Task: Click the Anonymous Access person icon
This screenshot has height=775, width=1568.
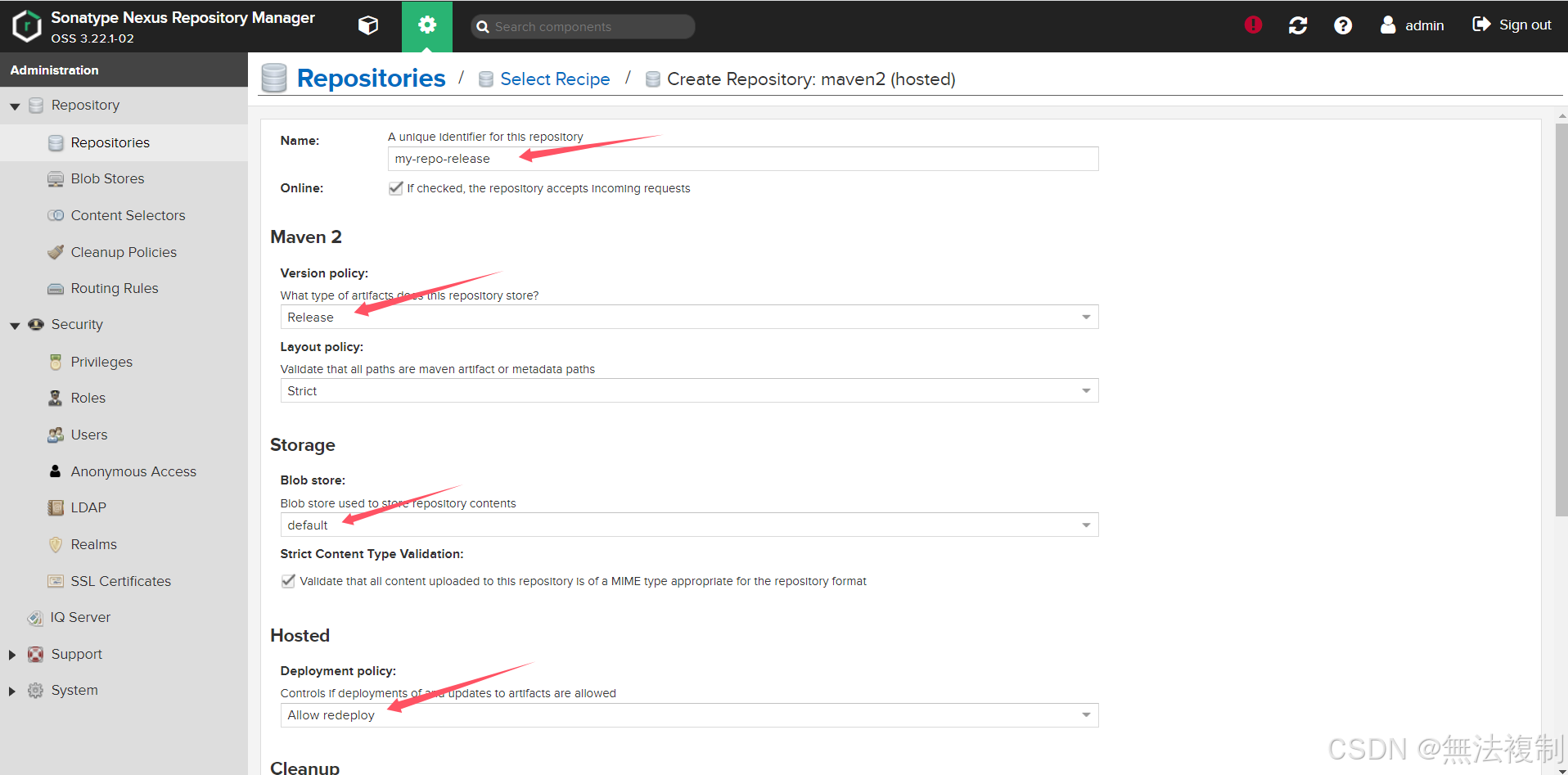Action: [x=56, y=471]
